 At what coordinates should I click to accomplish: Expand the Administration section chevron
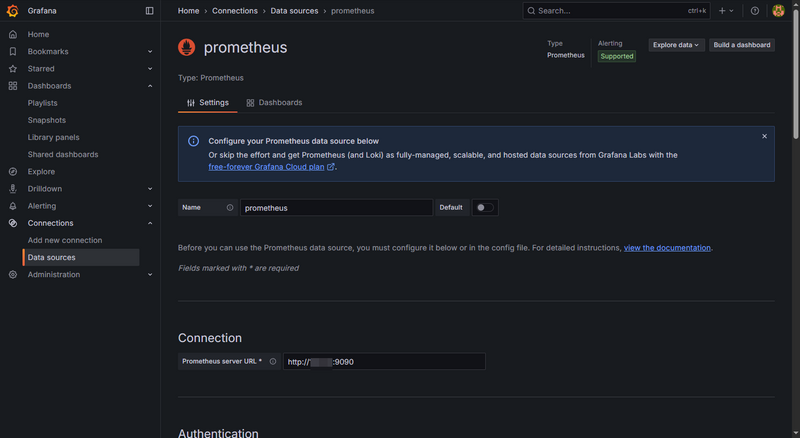(150, 275)
